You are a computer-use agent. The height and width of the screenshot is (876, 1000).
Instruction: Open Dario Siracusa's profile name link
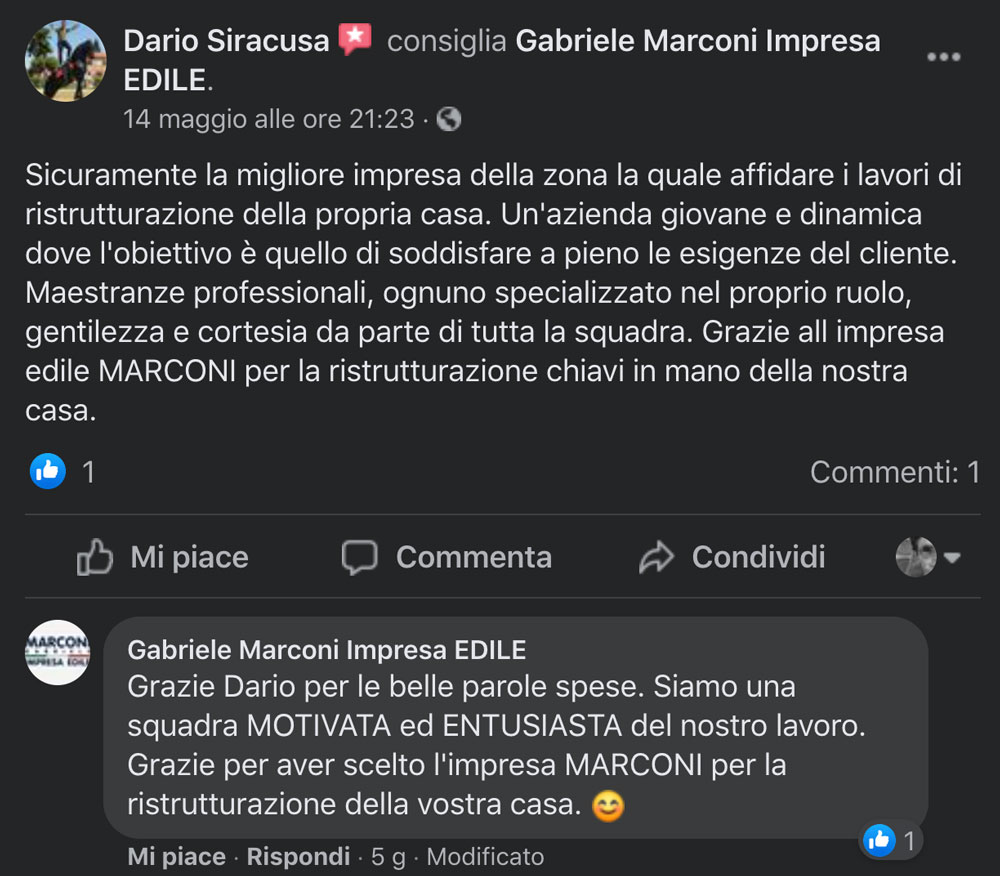point(226,41)
